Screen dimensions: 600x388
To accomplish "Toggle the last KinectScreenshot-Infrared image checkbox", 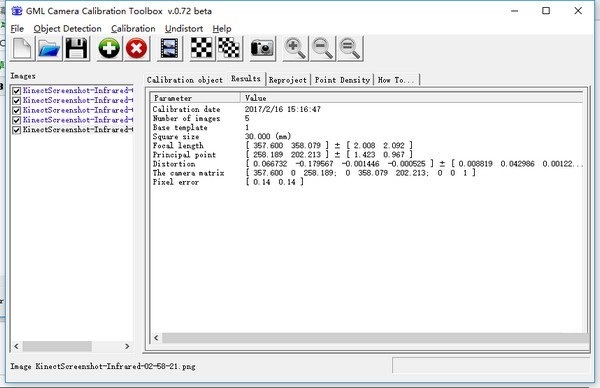I will (x=16, y=130).
